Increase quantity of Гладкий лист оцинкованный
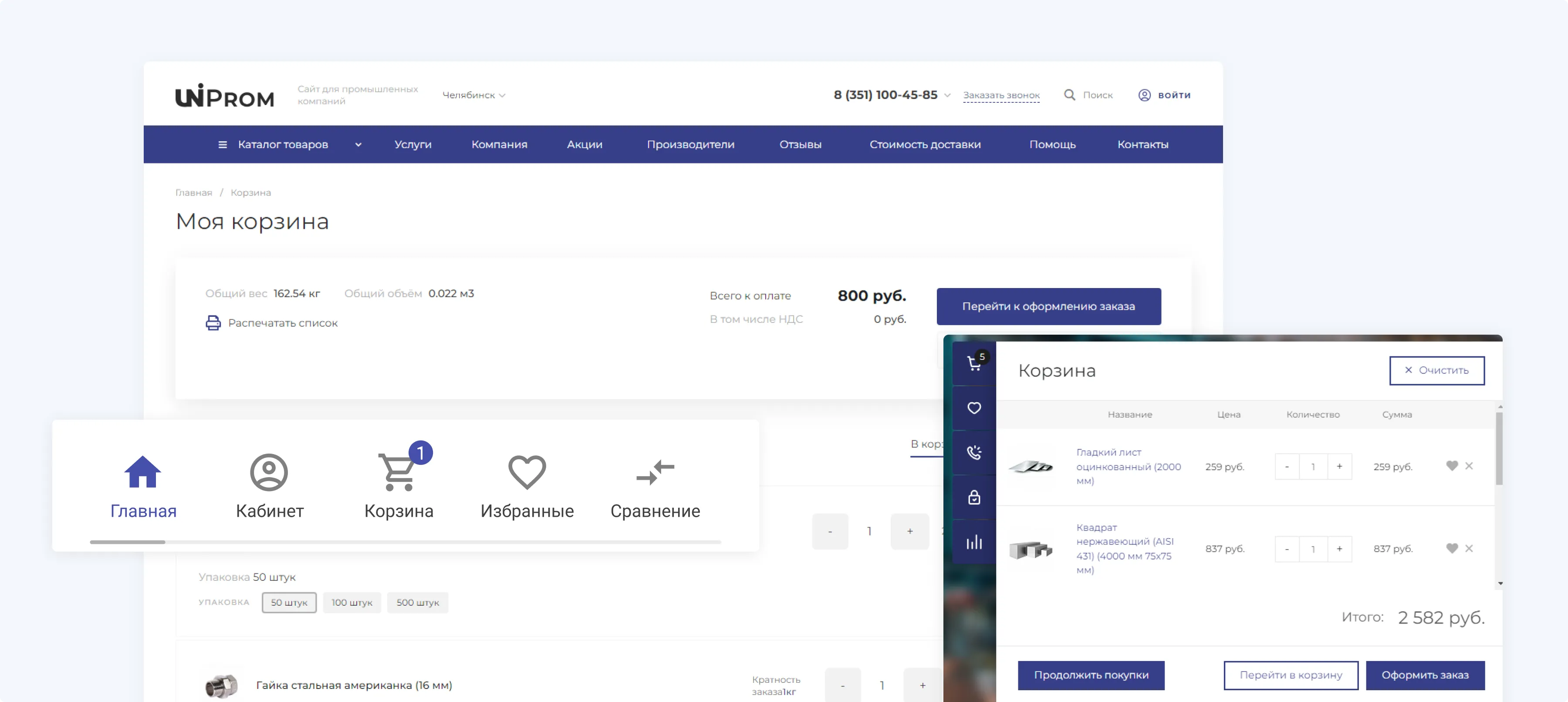Screen dimensions: 1568x702 tap(1339, 466)
